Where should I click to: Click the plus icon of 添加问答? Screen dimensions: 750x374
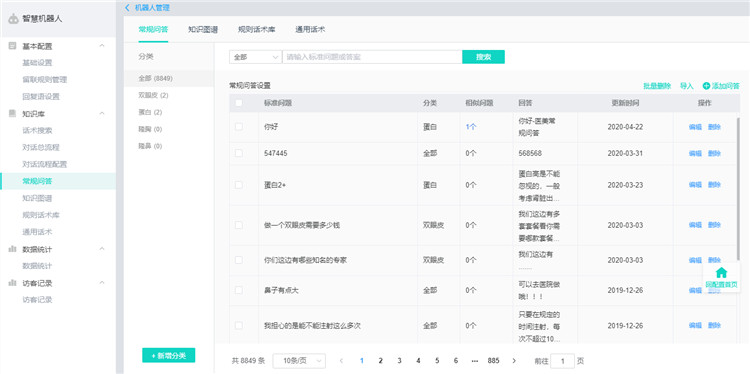706,86
